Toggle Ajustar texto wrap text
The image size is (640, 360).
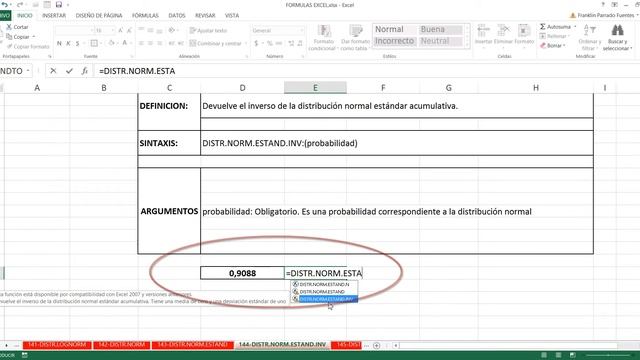[x=209, y=31]
